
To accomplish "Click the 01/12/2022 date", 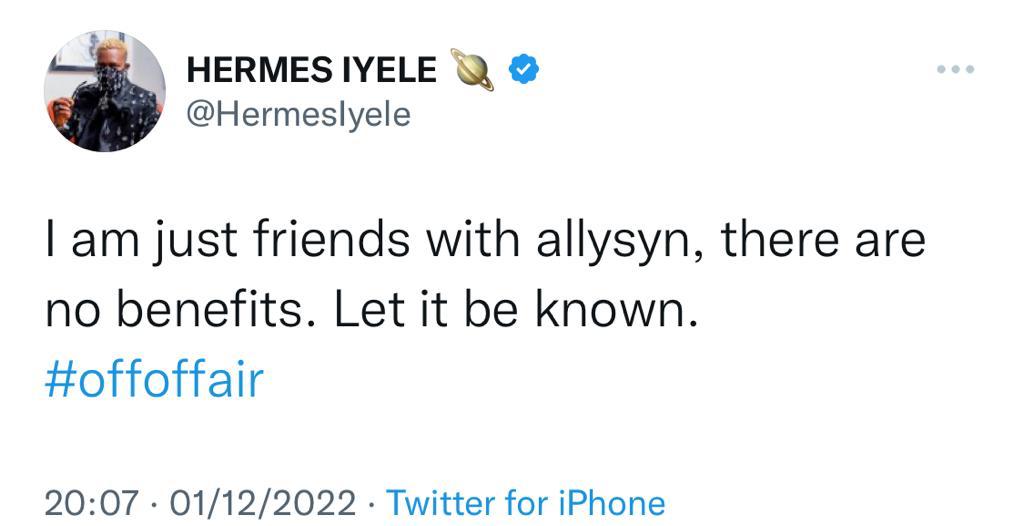I will [262, 502].
